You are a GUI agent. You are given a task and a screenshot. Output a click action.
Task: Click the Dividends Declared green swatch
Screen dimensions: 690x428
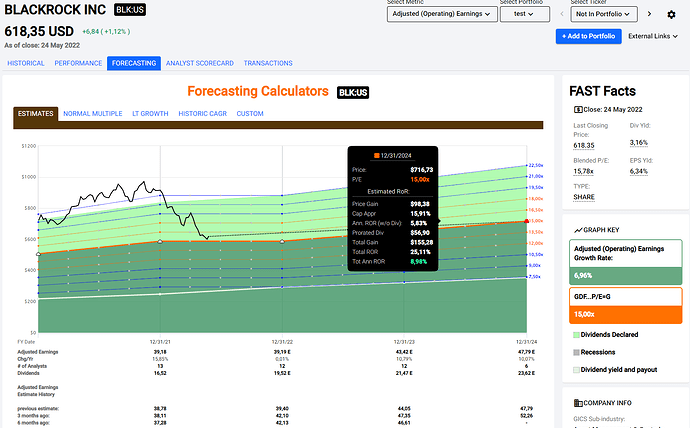pos(576,335)
